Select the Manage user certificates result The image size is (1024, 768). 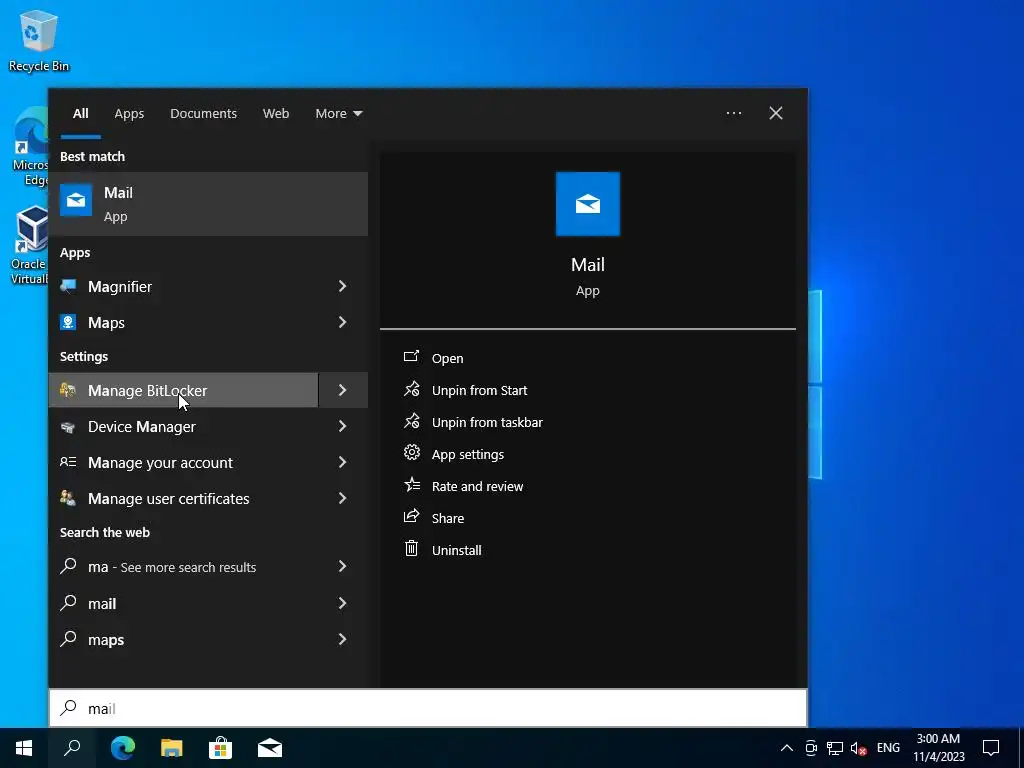point(184,498)
